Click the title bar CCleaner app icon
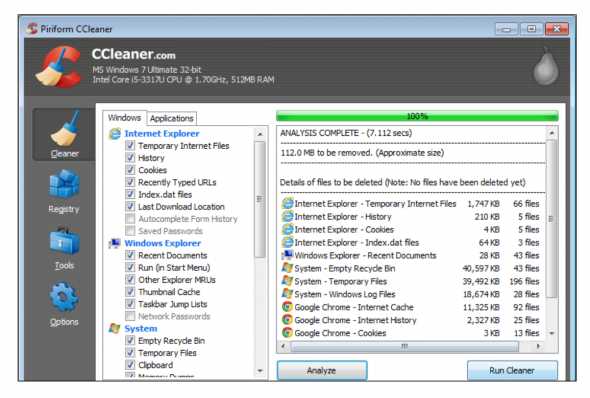The width and height of the screenshot is (590, 398). 32,29
